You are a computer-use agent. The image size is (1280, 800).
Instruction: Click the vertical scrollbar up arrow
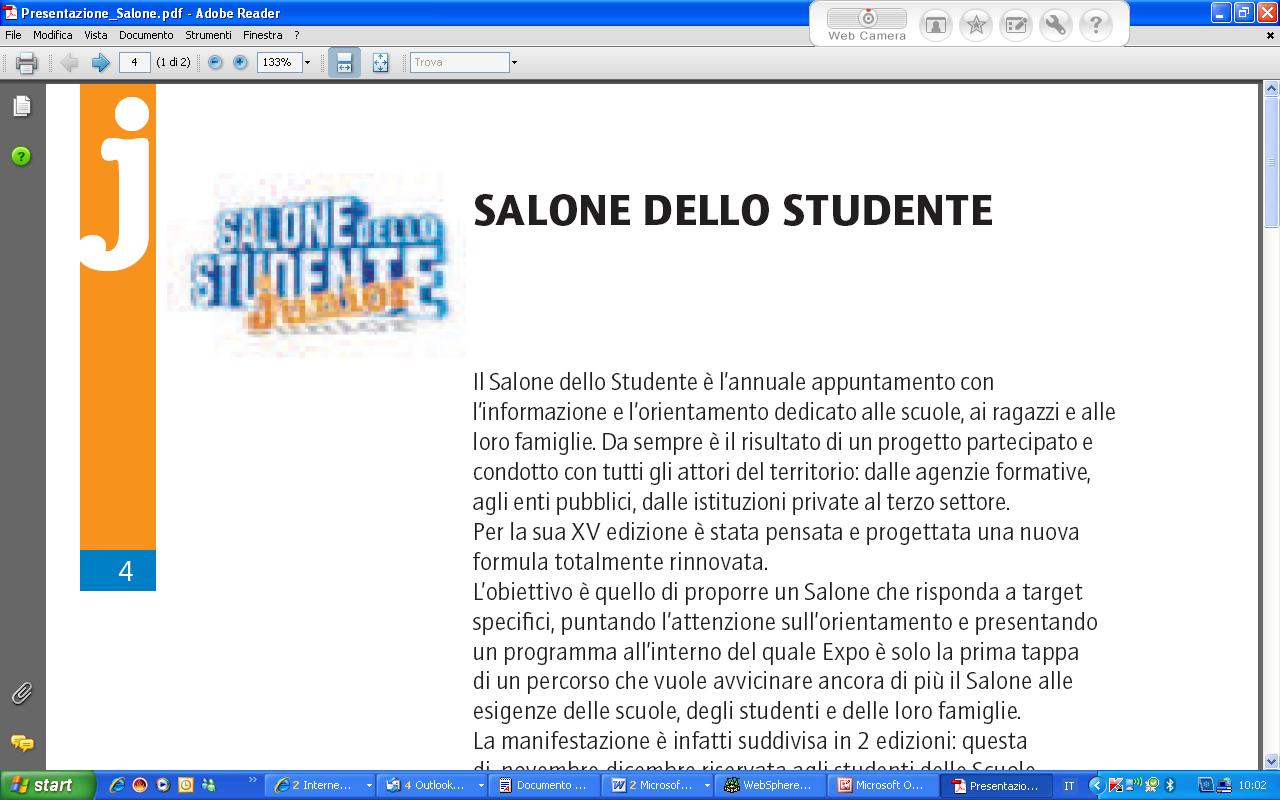point(1272,89)
